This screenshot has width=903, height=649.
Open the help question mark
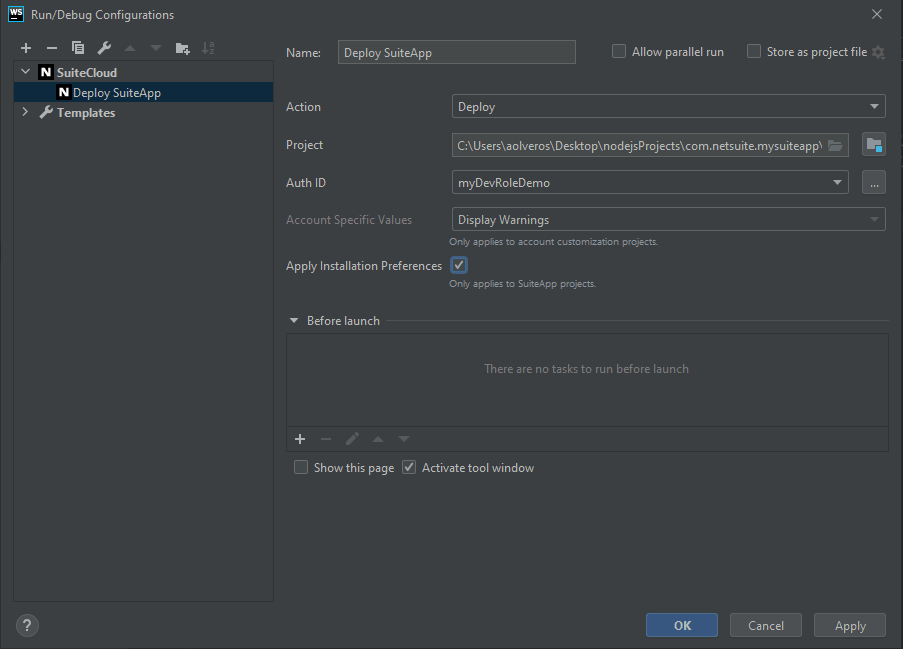click(x=27, y=625)
